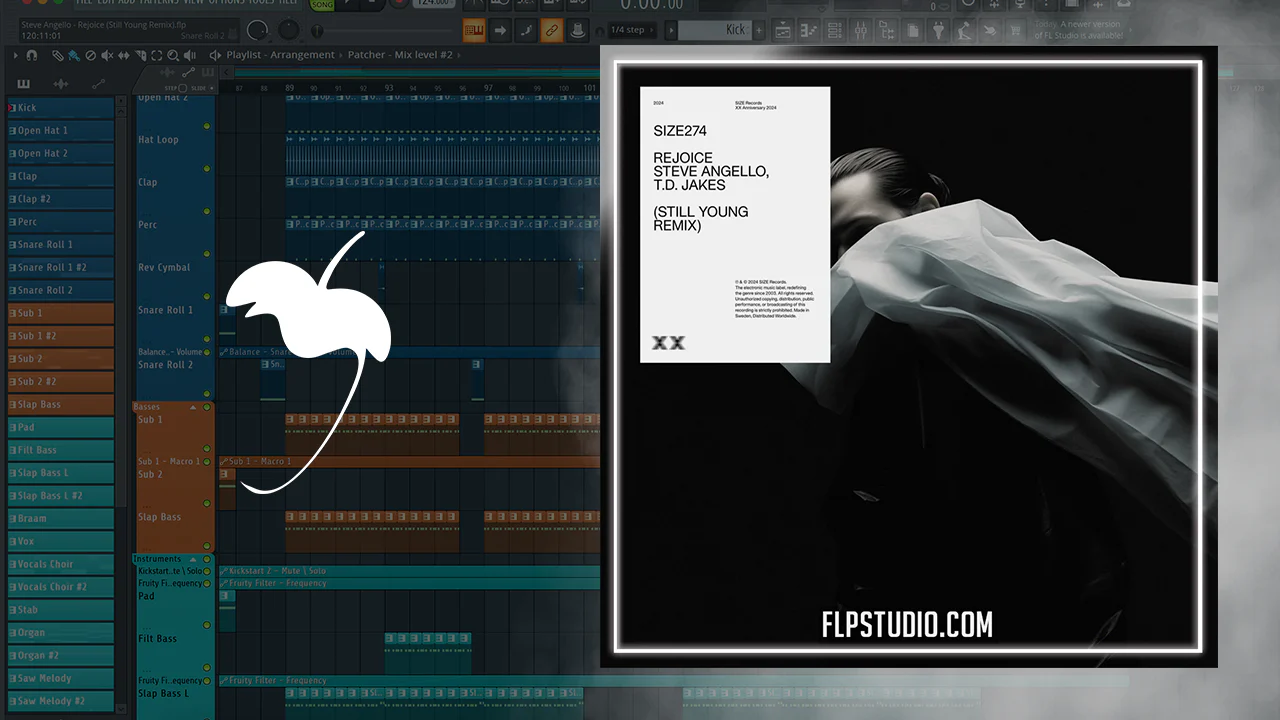Click the main volume knob
This screenshot has width=1280, height=720.
click(x=258, y=30)
